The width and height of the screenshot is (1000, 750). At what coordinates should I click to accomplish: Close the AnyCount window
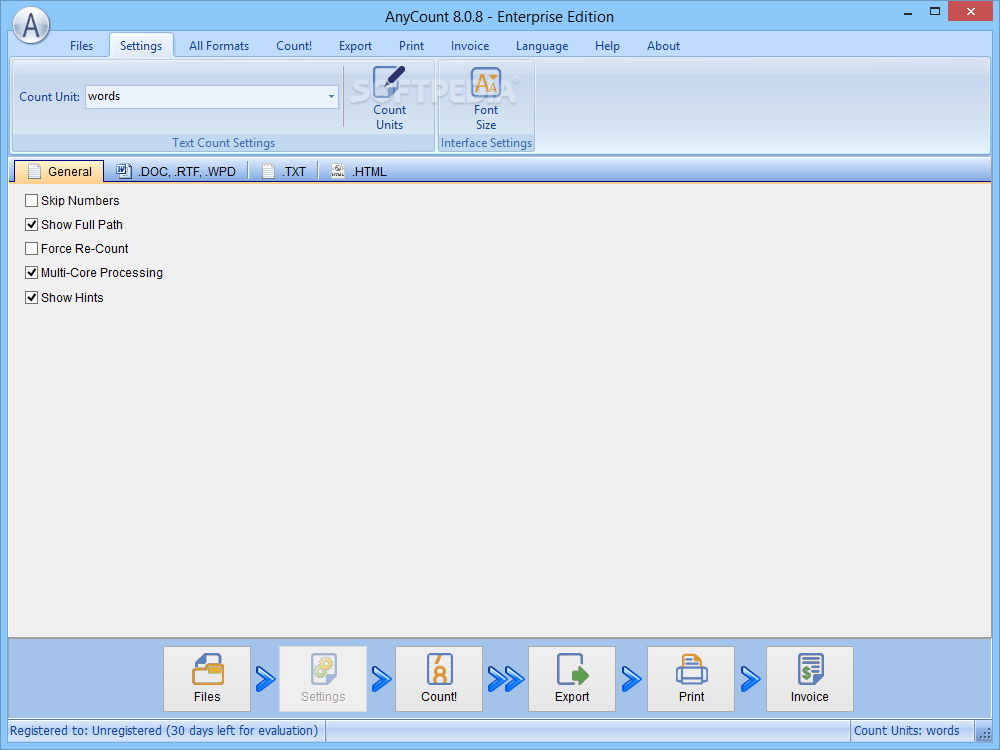971,11
